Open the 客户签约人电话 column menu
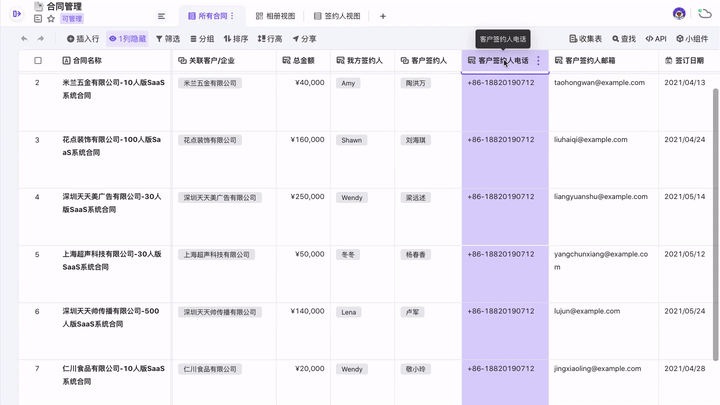 (x=538, y=61)
